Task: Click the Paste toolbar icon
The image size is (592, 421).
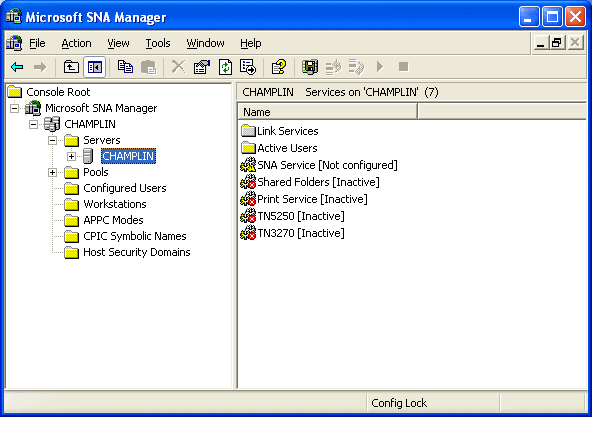Action: tap(148, 68)
